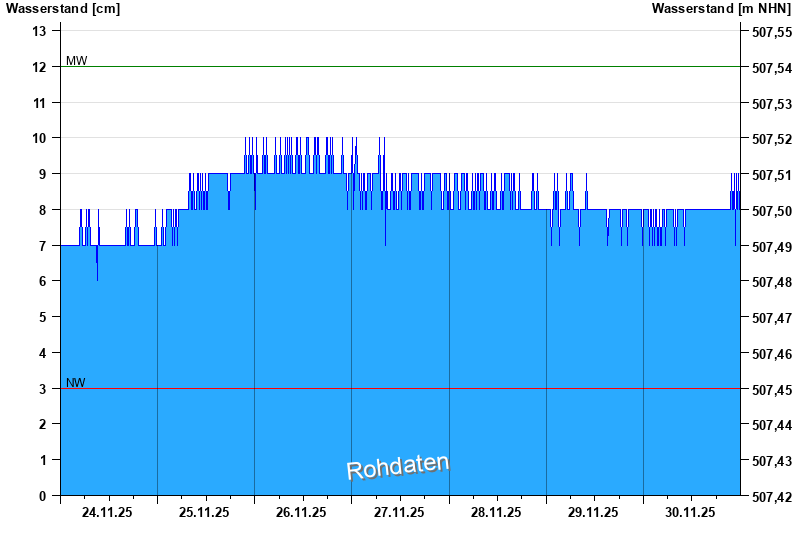Image resolution: width=800 pixels, height=550 pixels.
Task: Click the right axis value 507,45
Action: coord(772,390)
